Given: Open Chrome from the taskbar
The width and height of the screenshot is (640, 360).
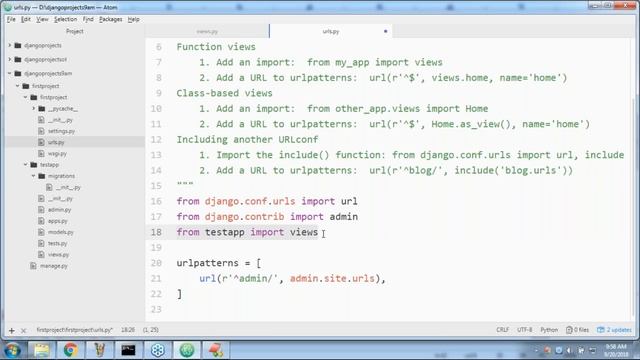Looking at the screenshot, I should [70, 350].
